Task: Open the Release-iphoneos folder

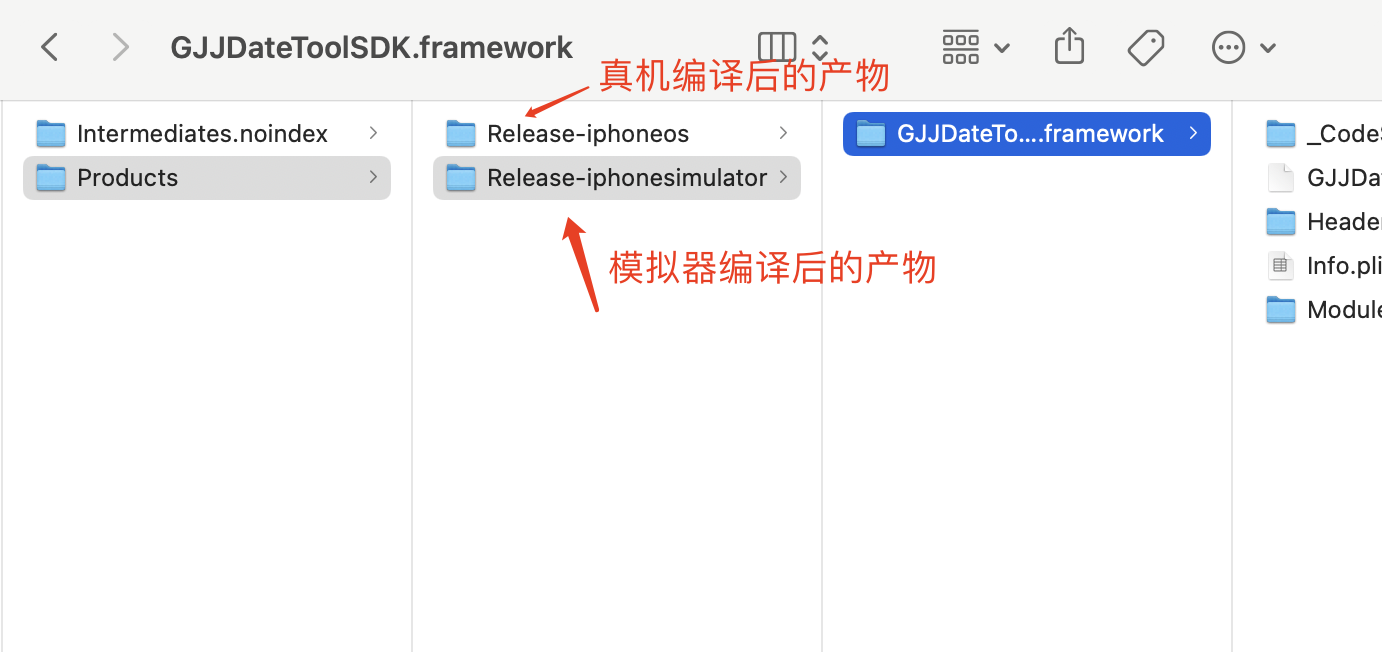Action: coord(617,133)
